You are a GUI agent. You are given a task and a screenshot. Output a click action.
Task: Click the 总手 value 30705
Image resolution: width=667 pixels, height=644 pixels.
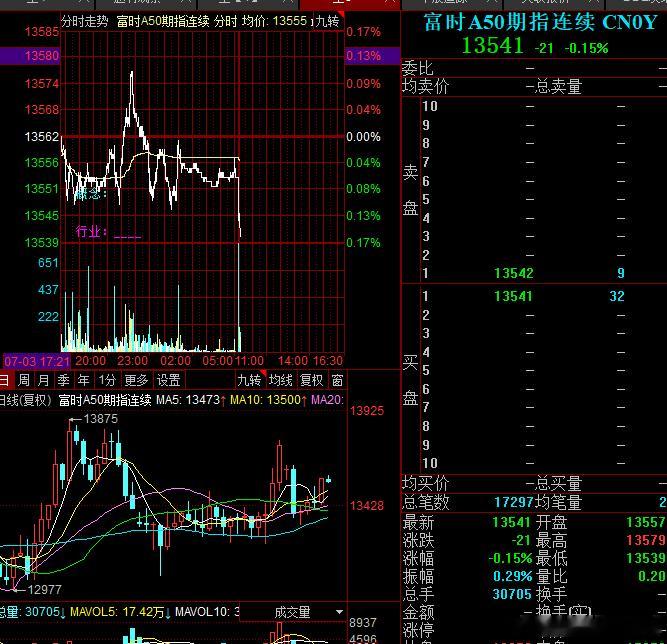512,594
